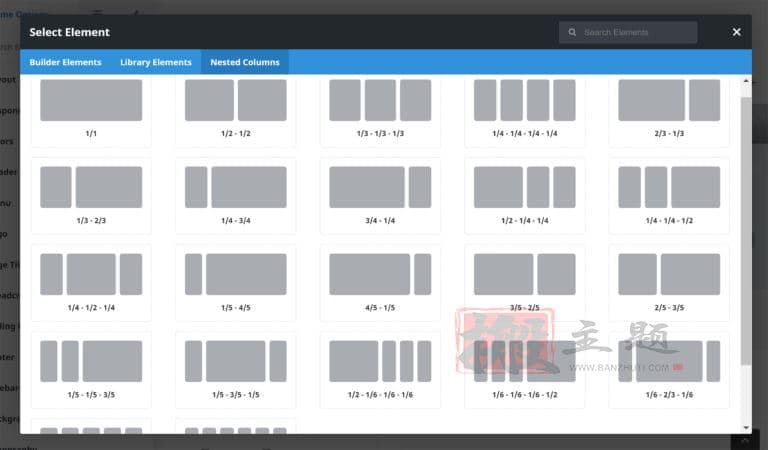Select the 1/4 - 1/4 - 1/2 layout
Image resolution: width=768 pixels, height=450 pixels.
click(669, 196)
